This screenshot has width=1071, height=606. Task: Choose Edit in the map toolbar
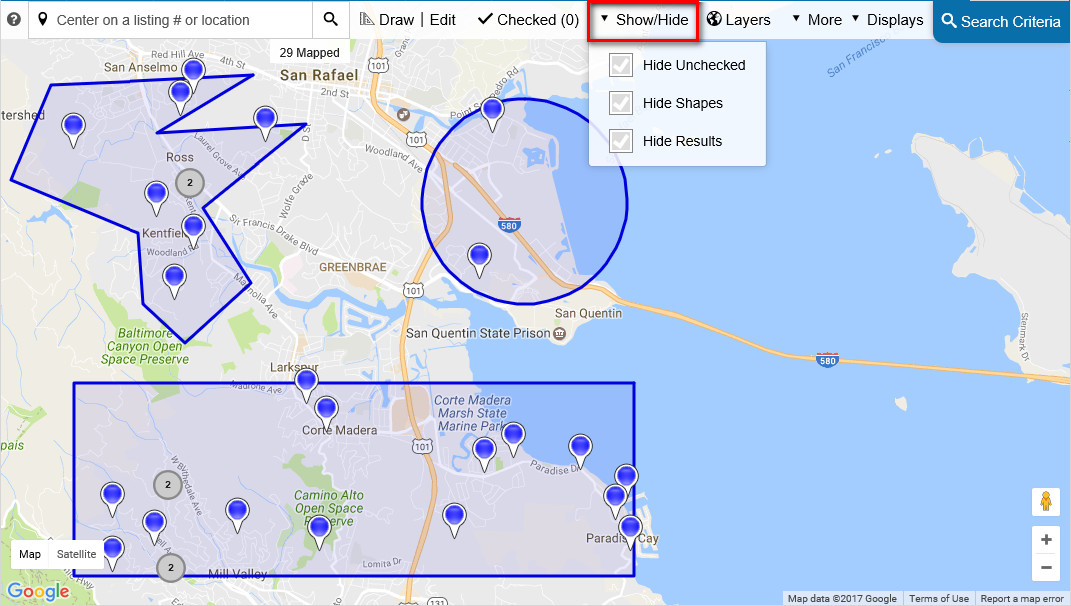tap(443, 20)
